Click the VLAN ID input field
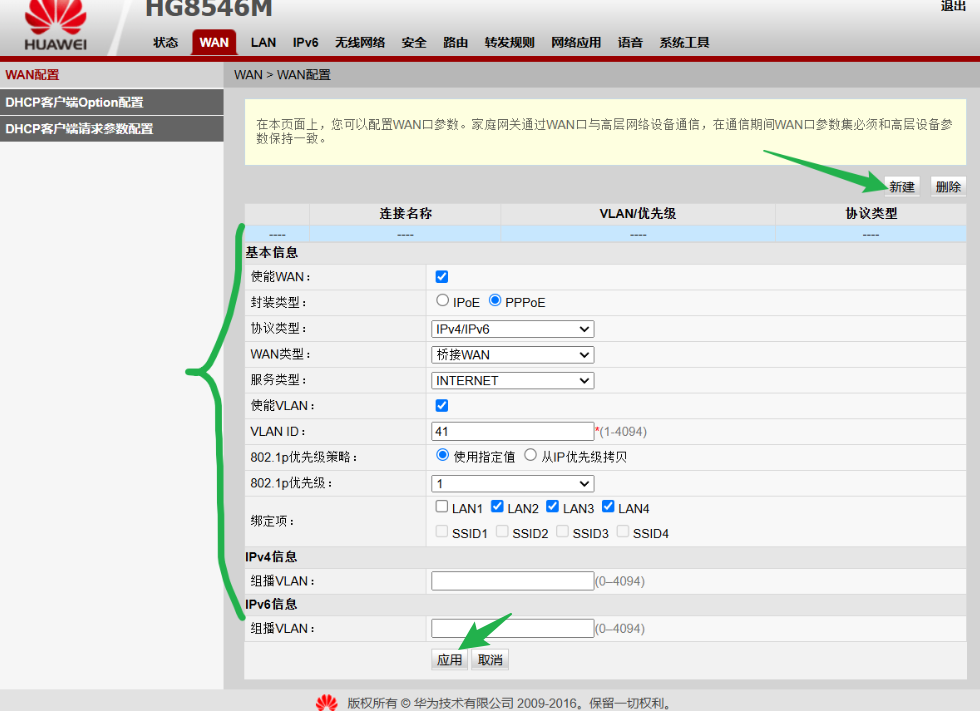 512,432
